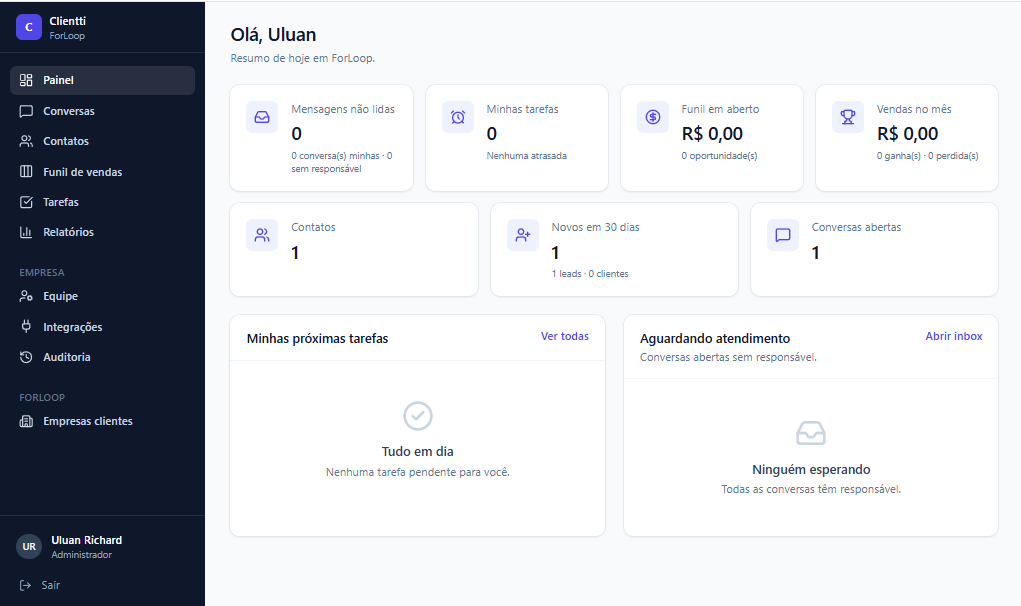Click the Equipe user-settings icon
Viewport: 1021px width, 606px height.
[26, 296]
